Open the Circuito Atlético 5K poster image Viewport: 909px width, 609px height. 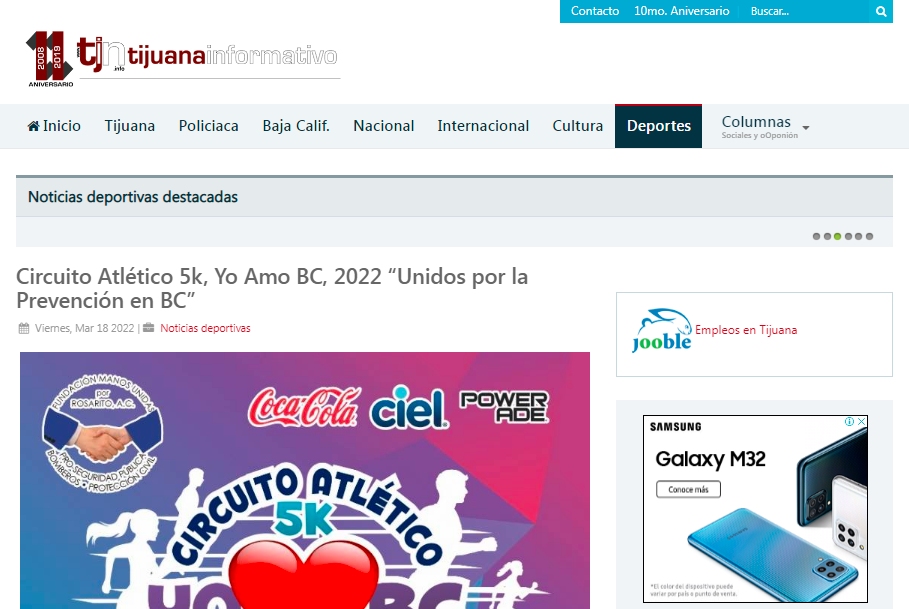(x=305, y=480)
